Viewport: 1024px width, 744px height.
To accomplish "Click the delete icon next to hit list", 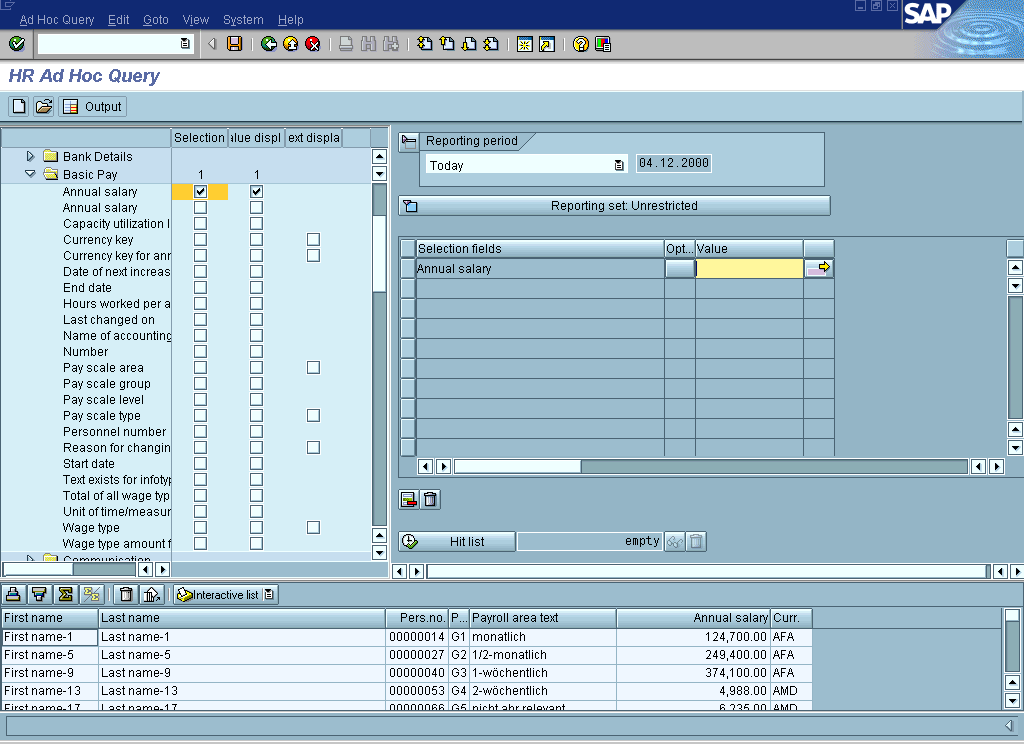I will [x=696, y=542].
